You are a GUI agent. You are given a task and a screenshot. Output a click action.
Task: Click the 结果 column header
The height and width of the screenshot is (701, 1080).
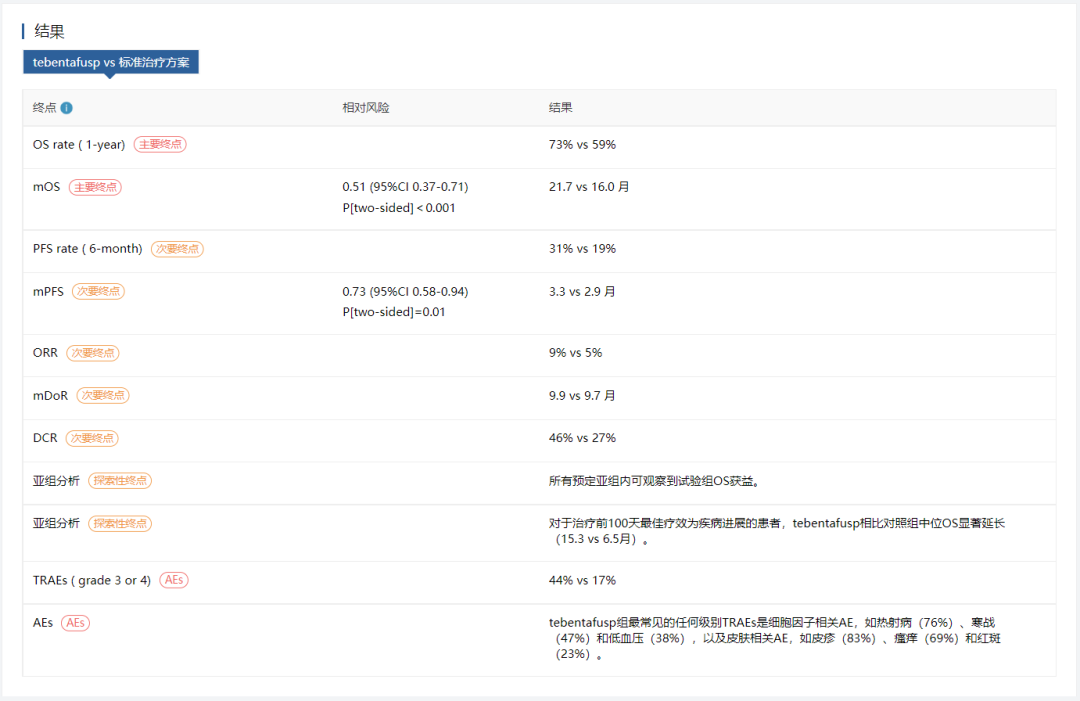click(561, 107)
